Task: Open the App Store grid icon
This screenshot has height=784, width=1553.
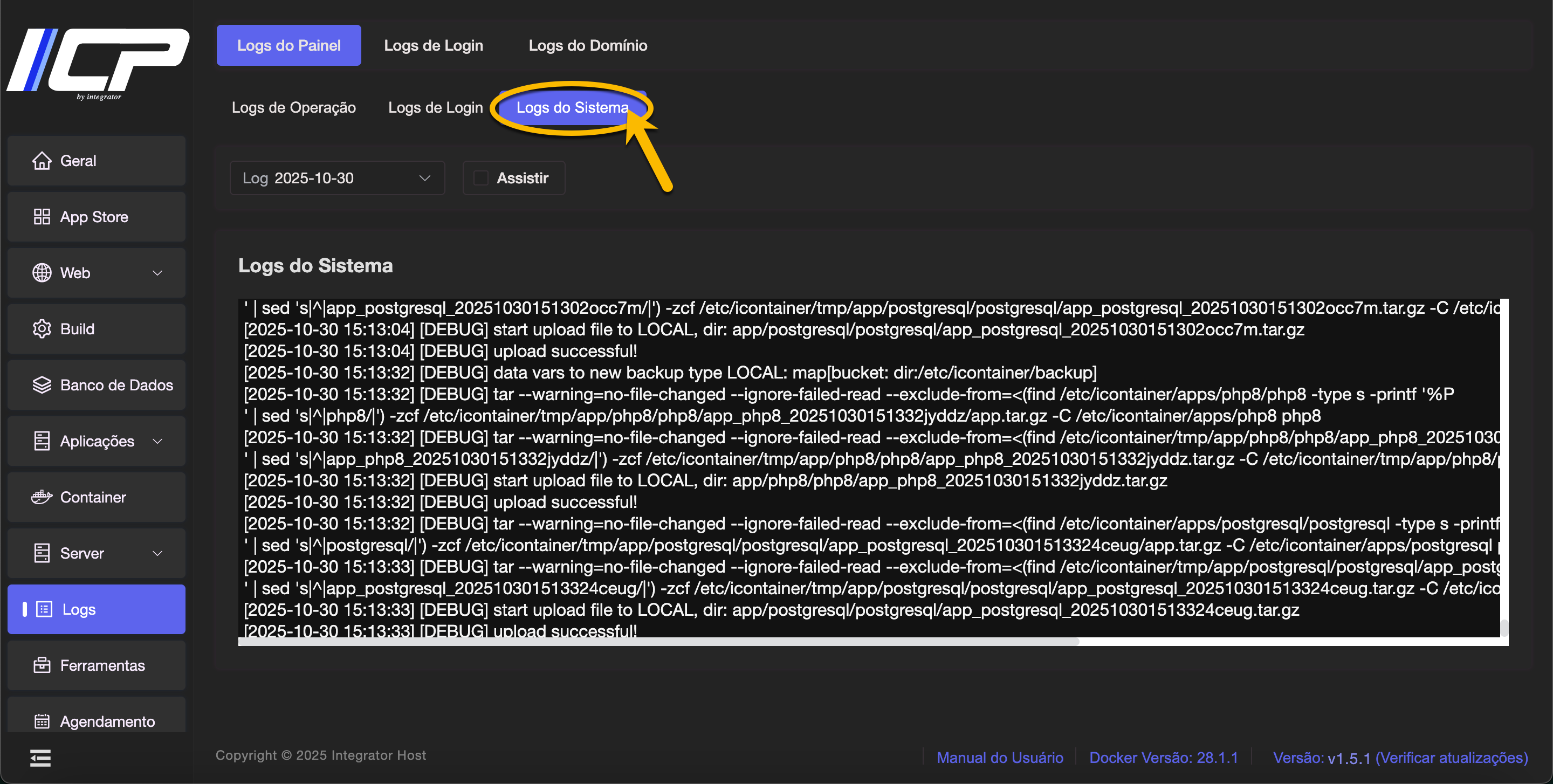Action: [x=42, y=217]
